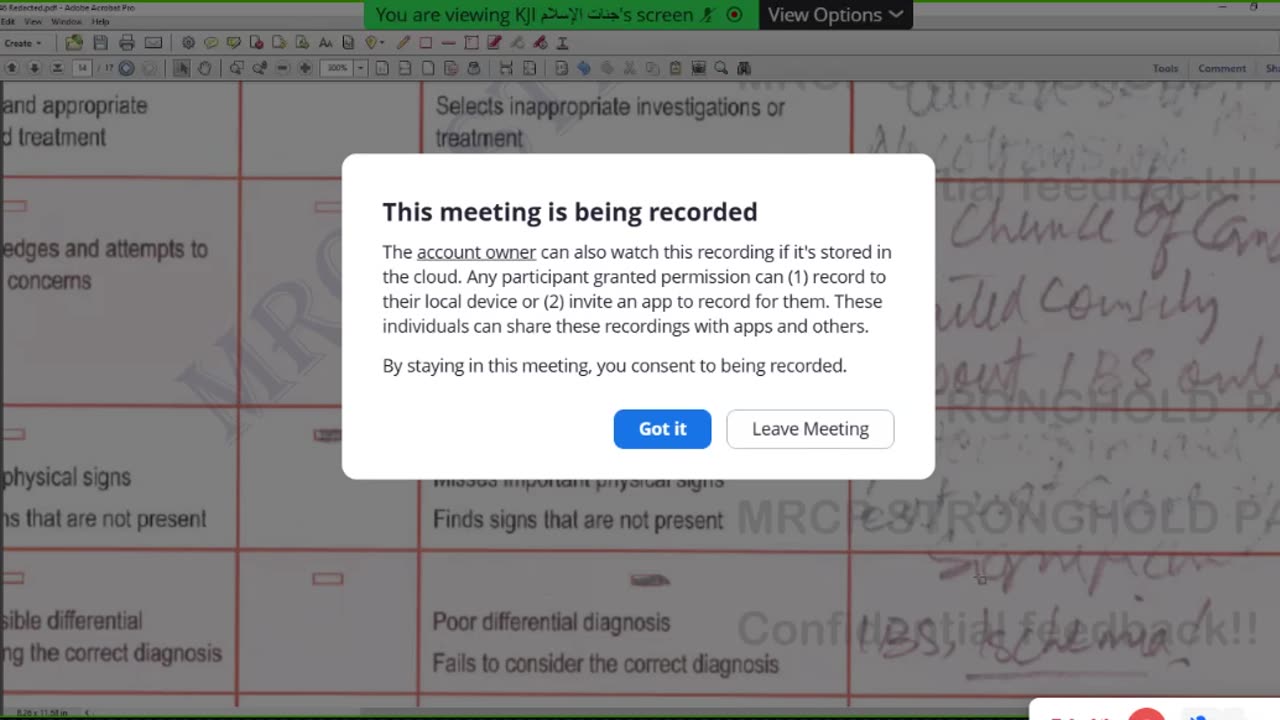Click the page number field showing 14
This screenshot has height=720, width=1280.
click(x=82, y=68)
